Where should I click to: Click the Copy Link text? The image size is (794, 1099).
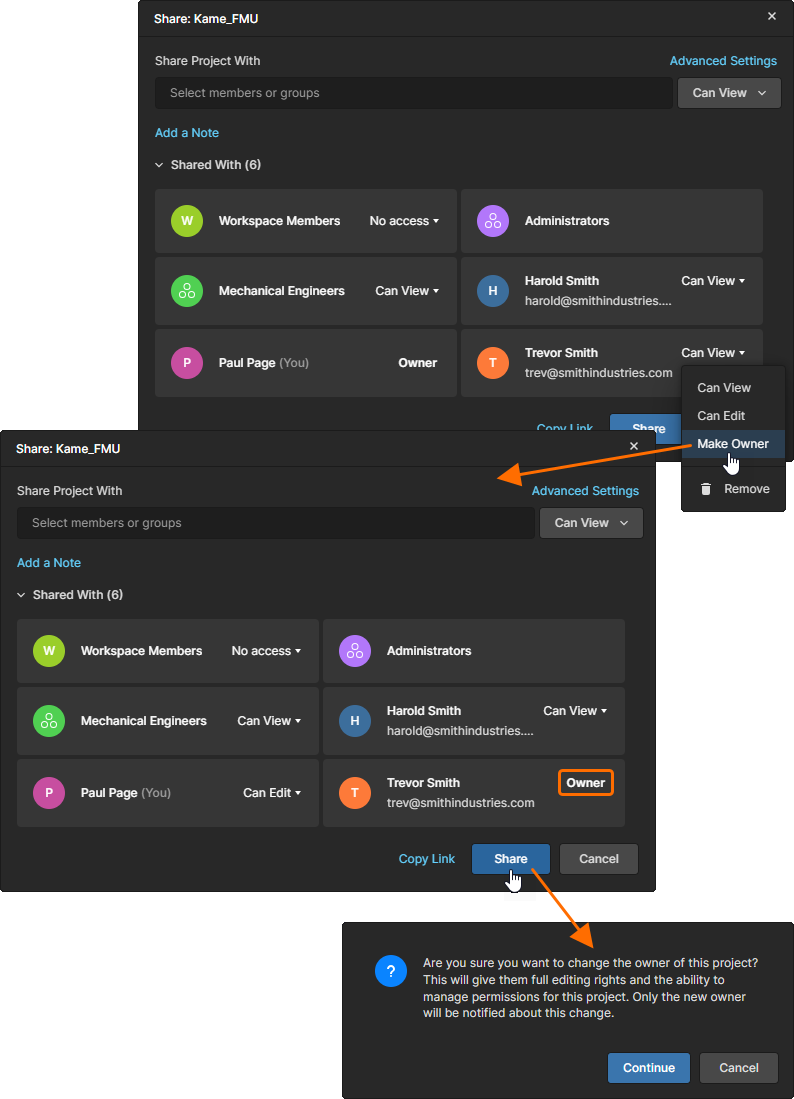click(427, 858)
